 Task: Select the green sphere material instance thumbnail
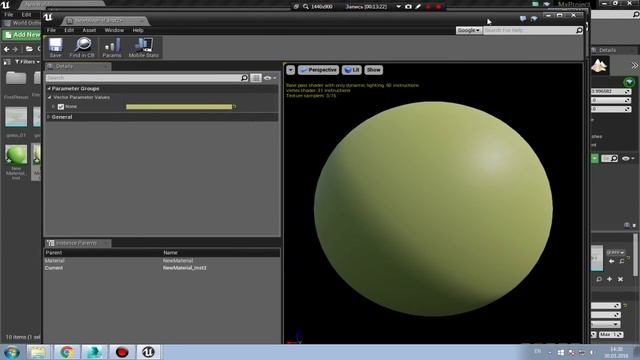16,156
